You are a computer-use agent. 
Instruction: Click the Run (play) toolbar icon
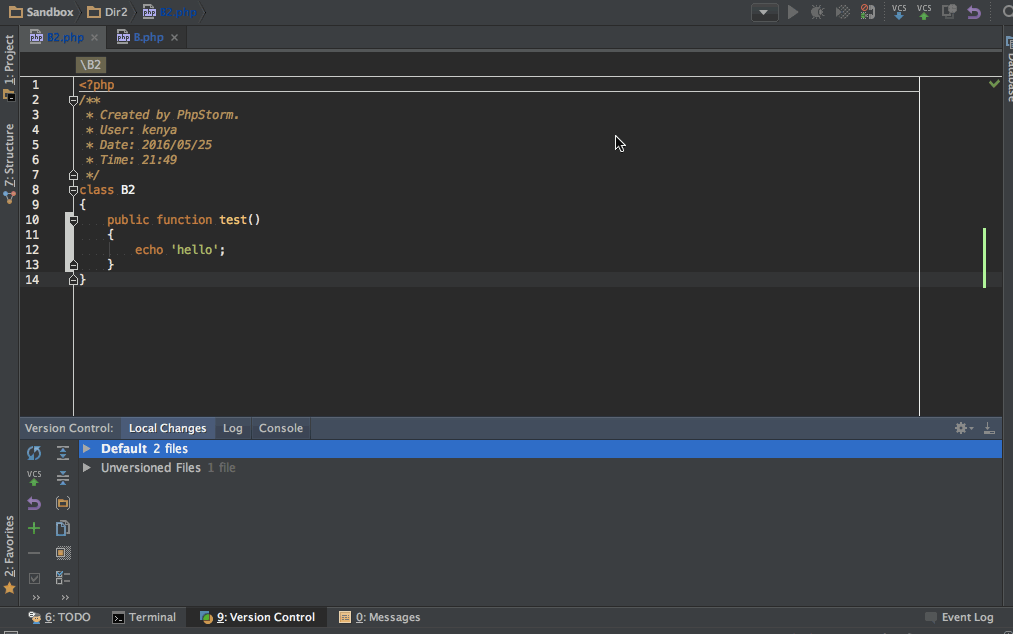pos(793,12)
